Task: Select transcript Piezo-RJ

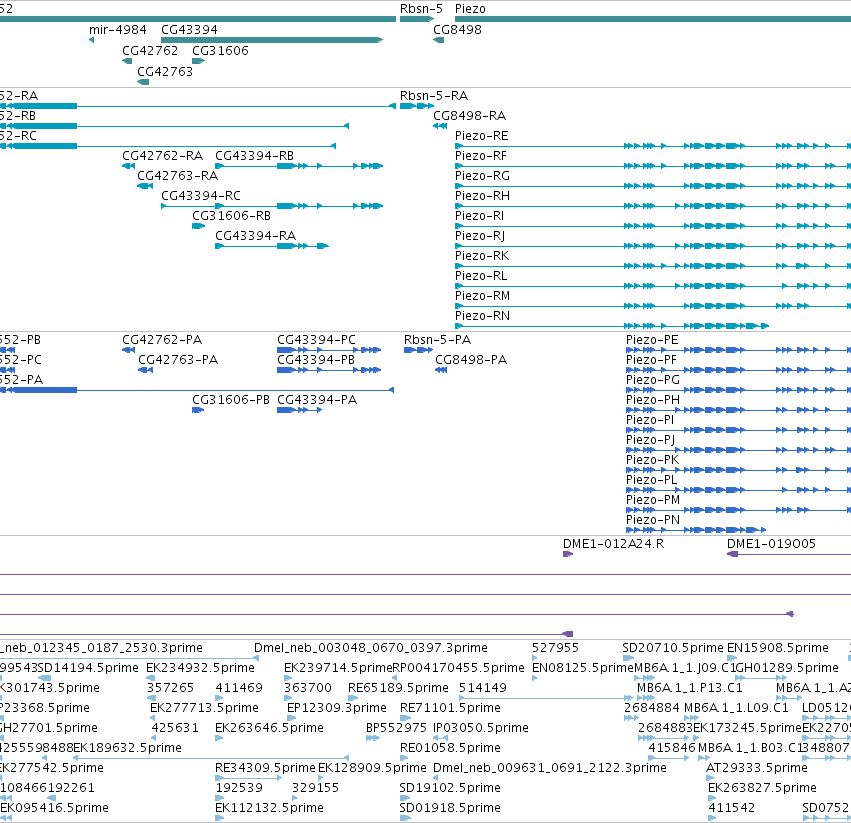Action: pos(480,236)
